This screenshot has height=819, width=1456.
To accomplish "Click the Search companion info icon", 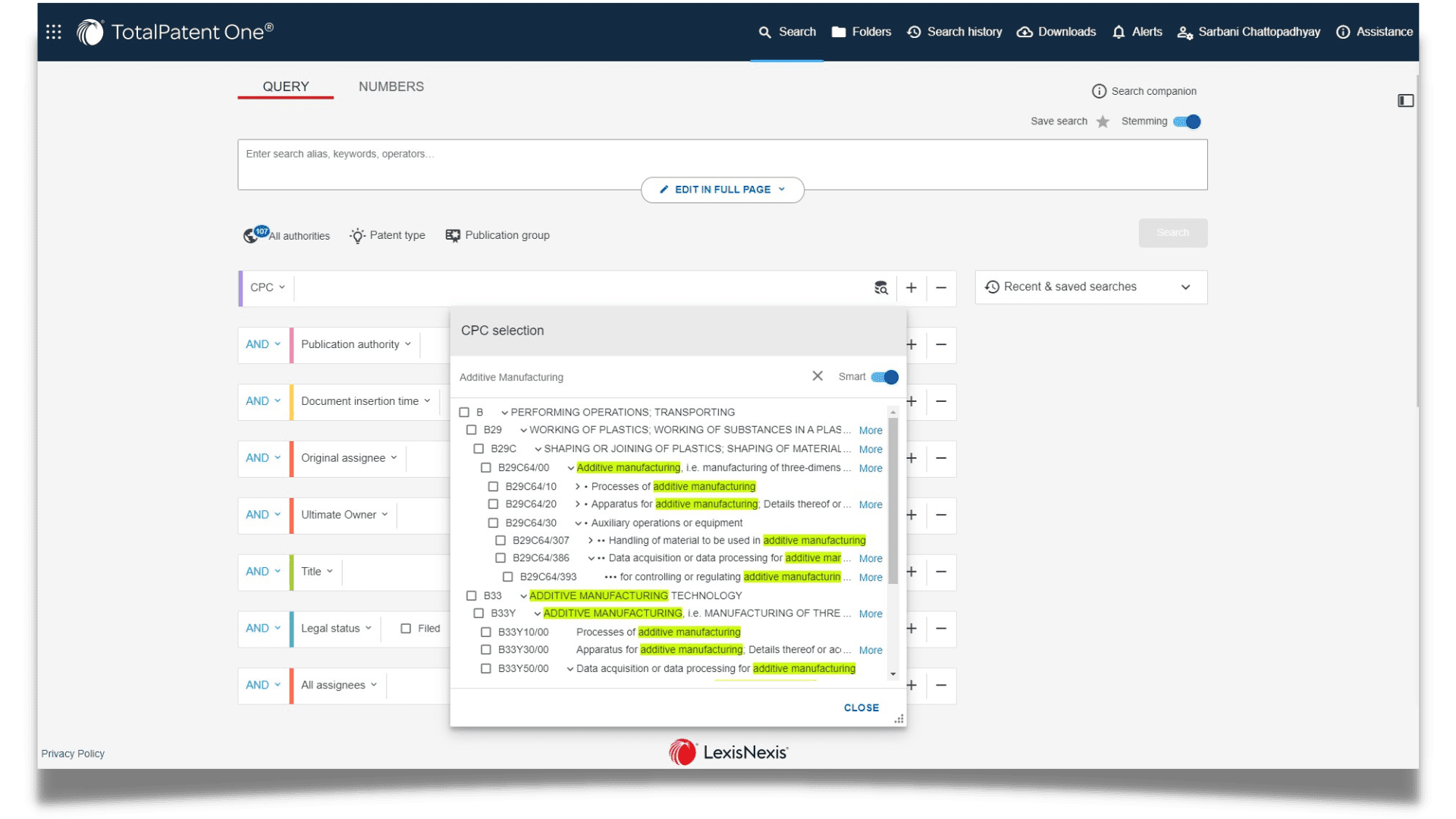I will [x=1099, y=91].
